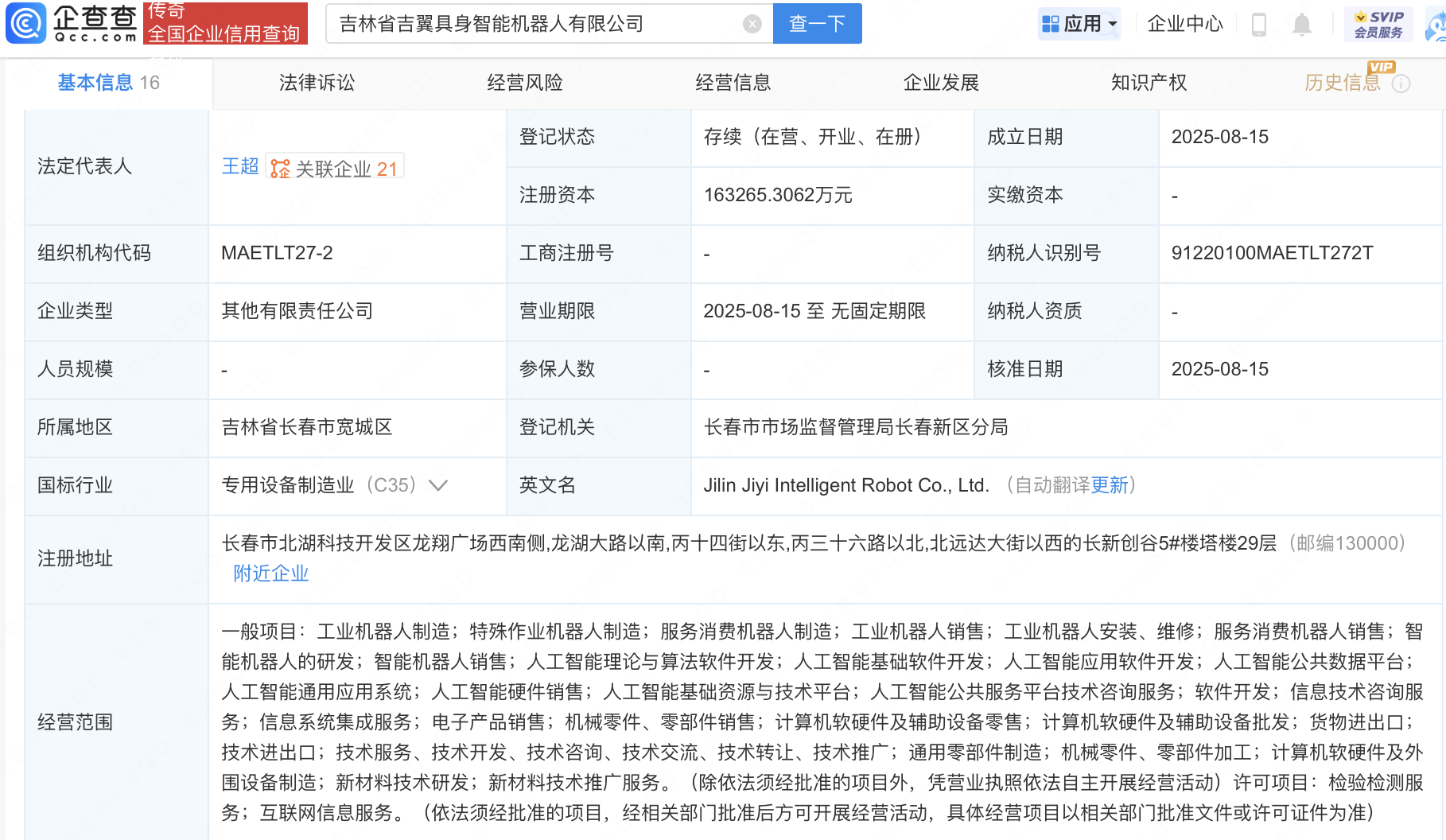This screenshot has width=1446, height=840.
Task: Open the 经营信息 tab
Action: (x=733, y=83)
